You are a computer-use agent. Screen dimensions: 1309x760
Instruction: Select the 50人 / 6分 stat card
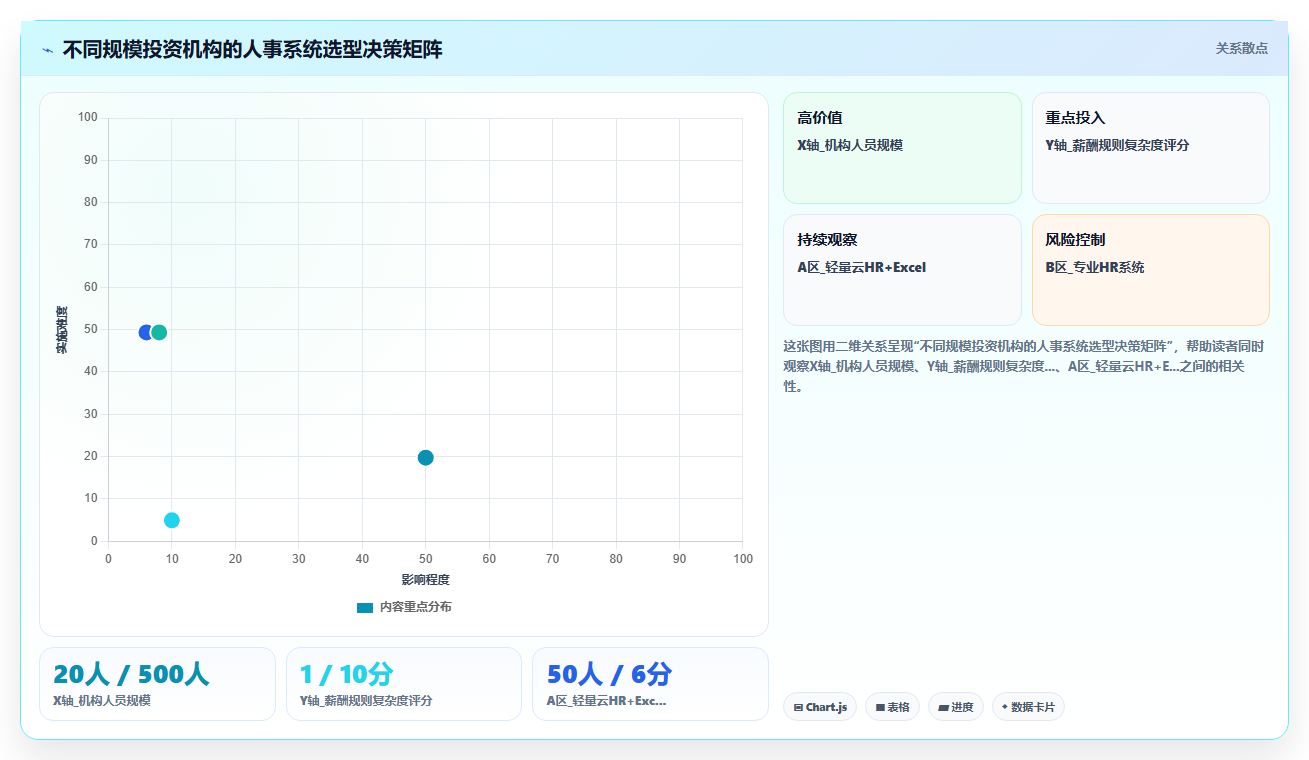tap(650, 684)
